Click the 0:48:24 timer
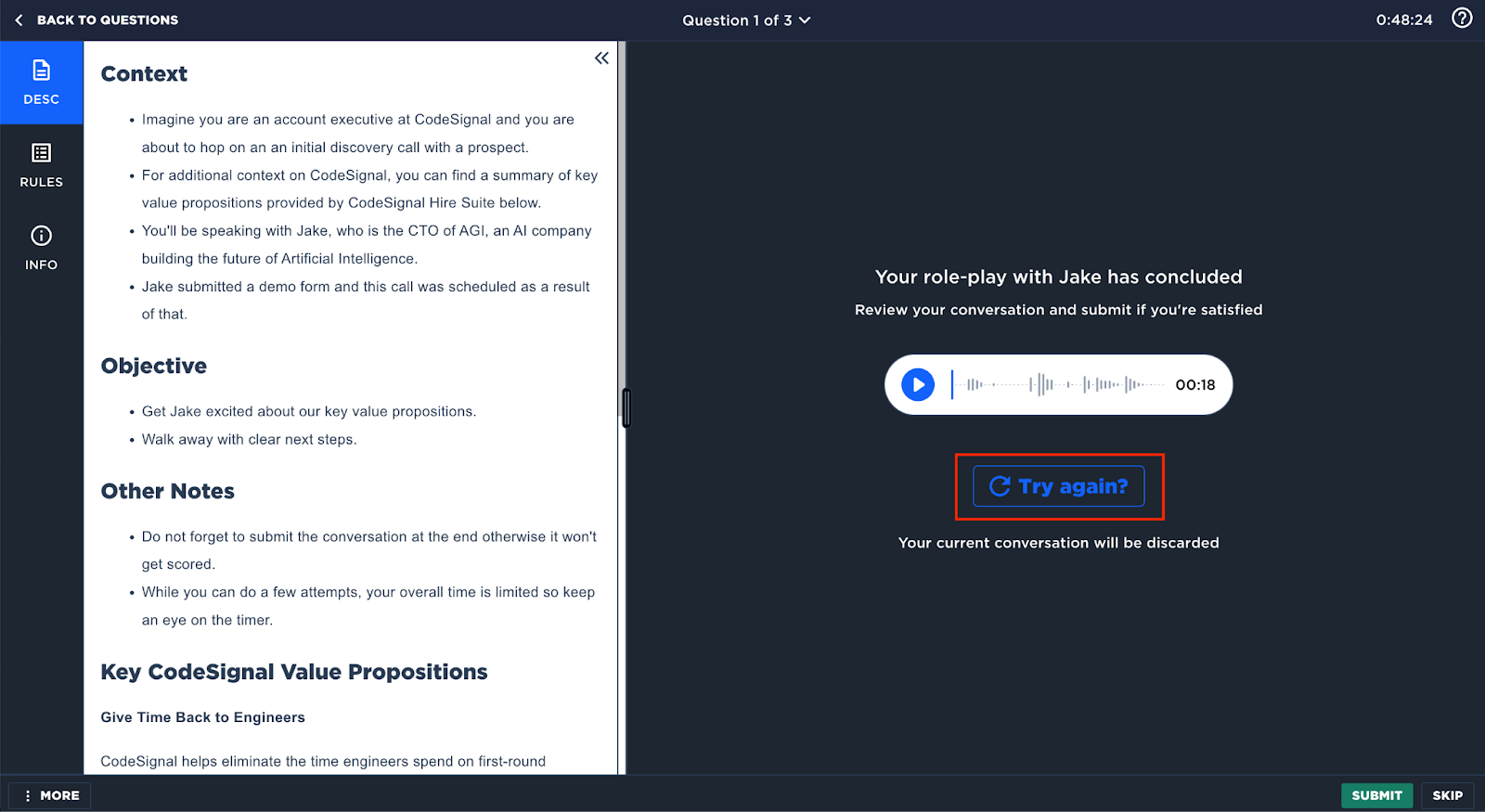1485x812 pixels. (1404, 19)
